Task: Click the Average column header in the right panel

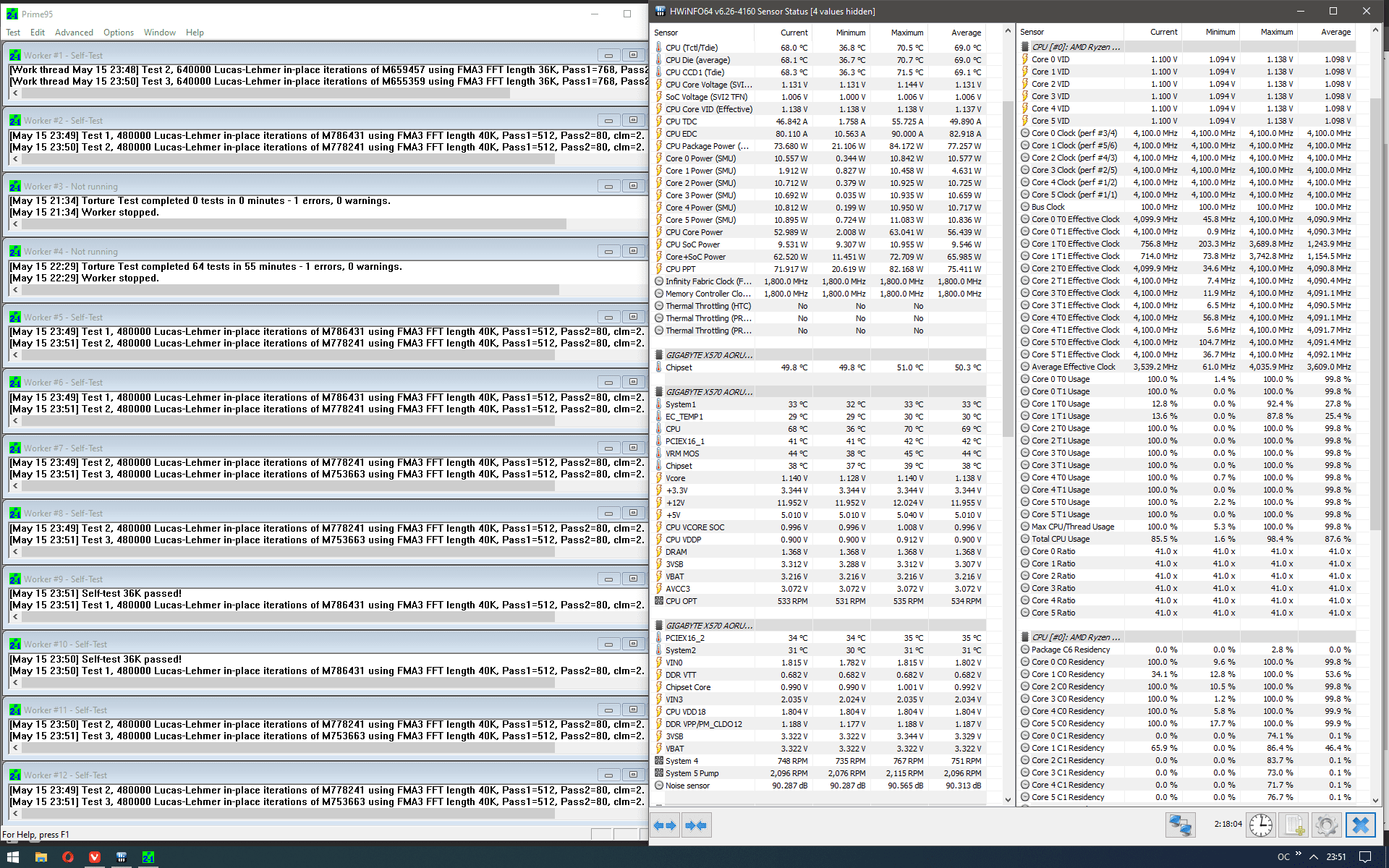Action: click(1335, 32)
